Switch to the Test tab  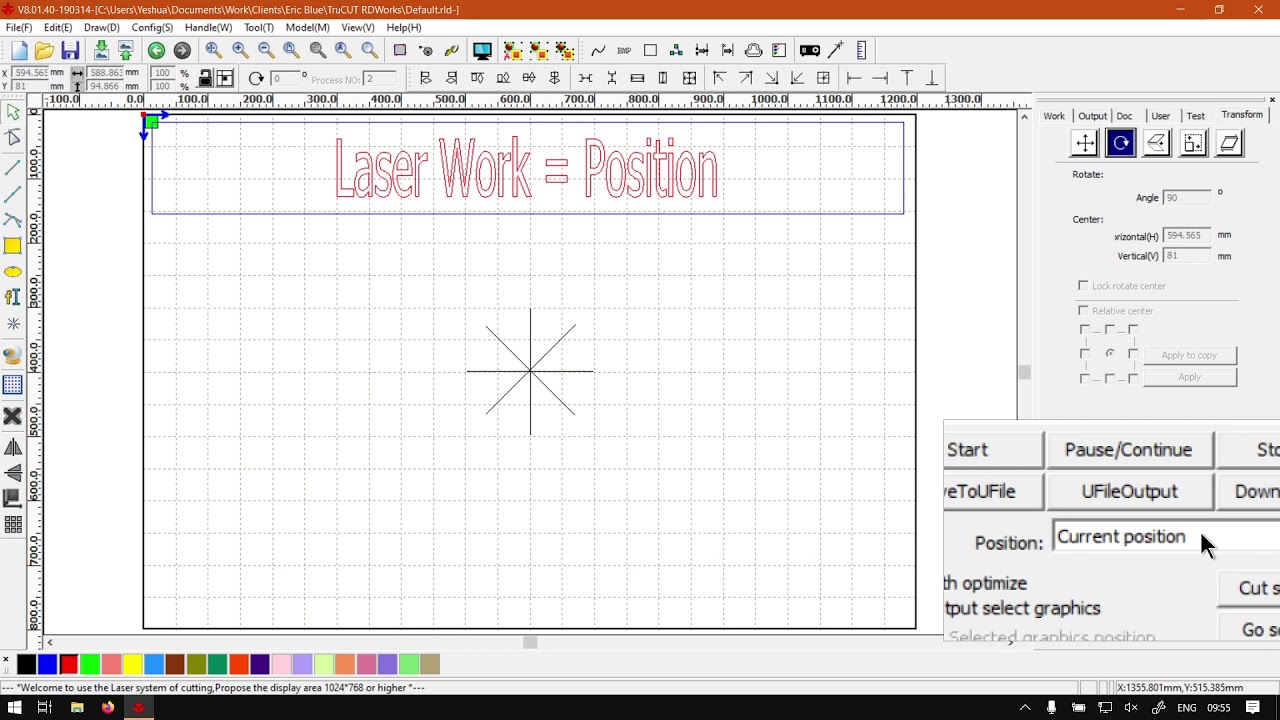pos(1195,116)
